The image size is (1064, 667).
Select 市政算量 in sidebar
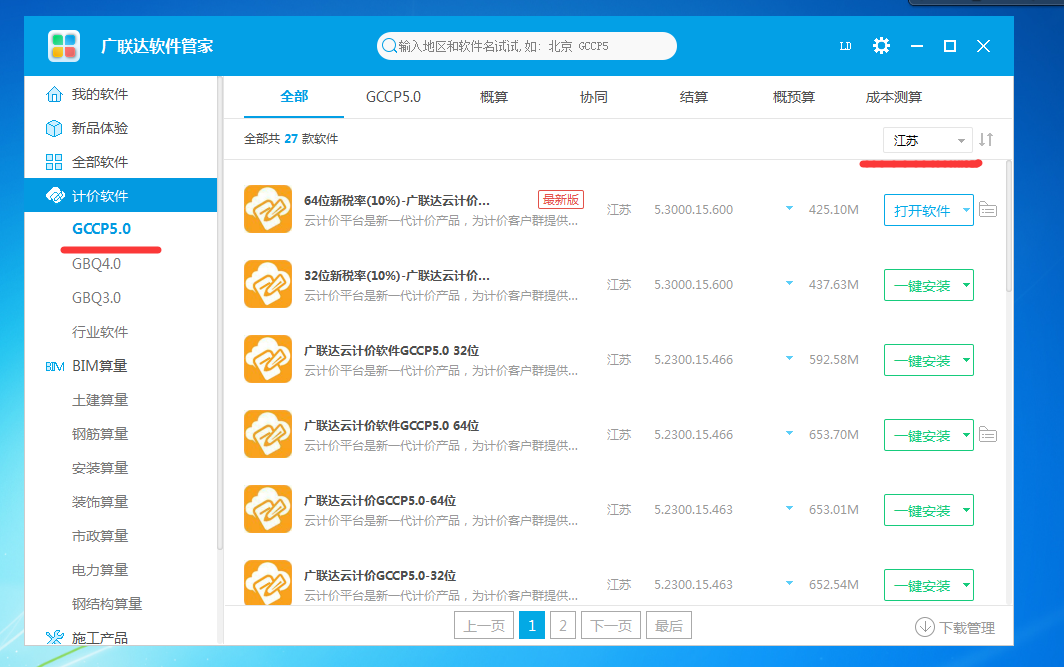tap(100, 536)
